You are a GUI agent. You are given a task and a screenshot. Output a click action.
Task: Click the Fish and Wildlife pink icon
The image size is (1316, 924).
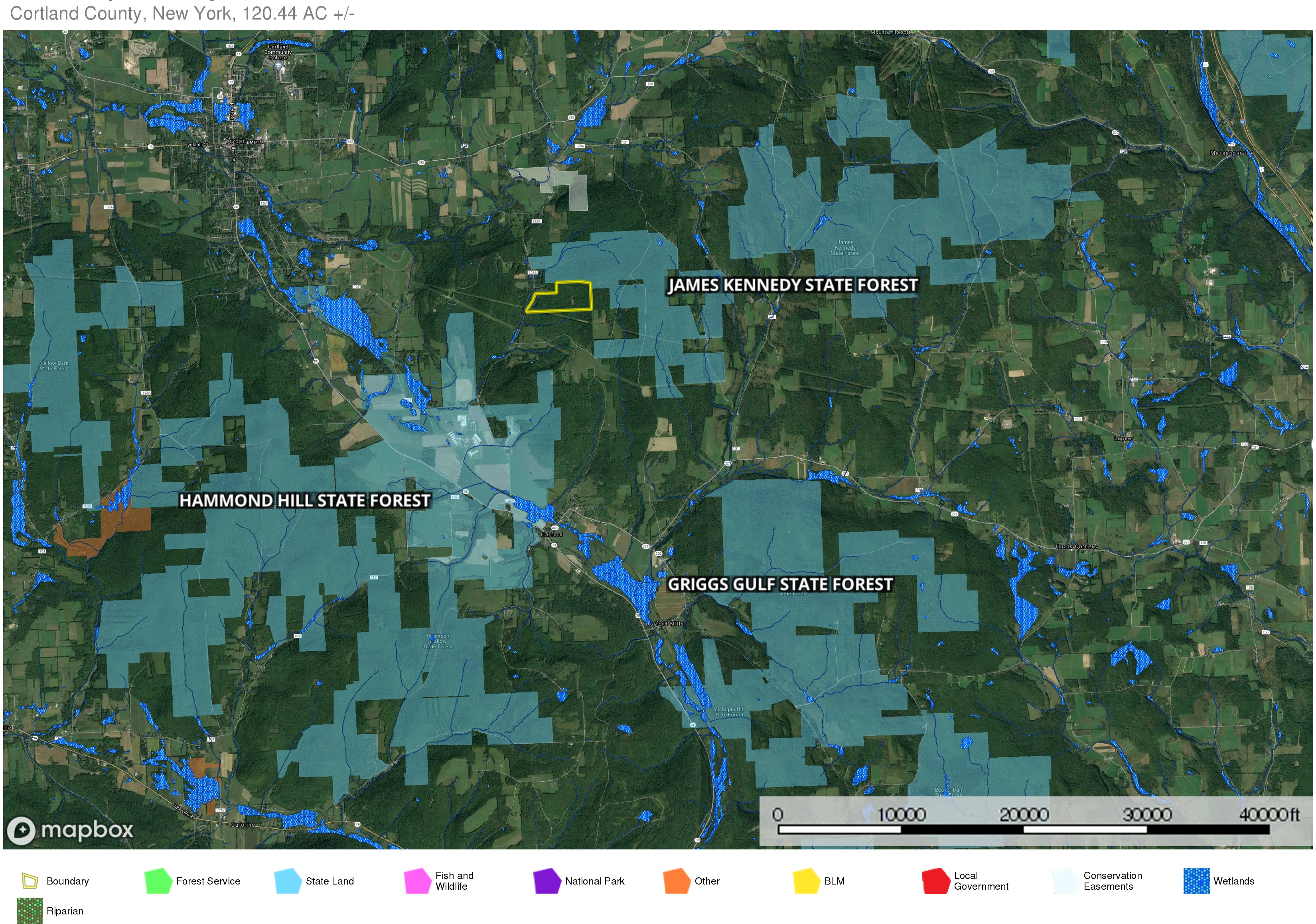(417, 881)
